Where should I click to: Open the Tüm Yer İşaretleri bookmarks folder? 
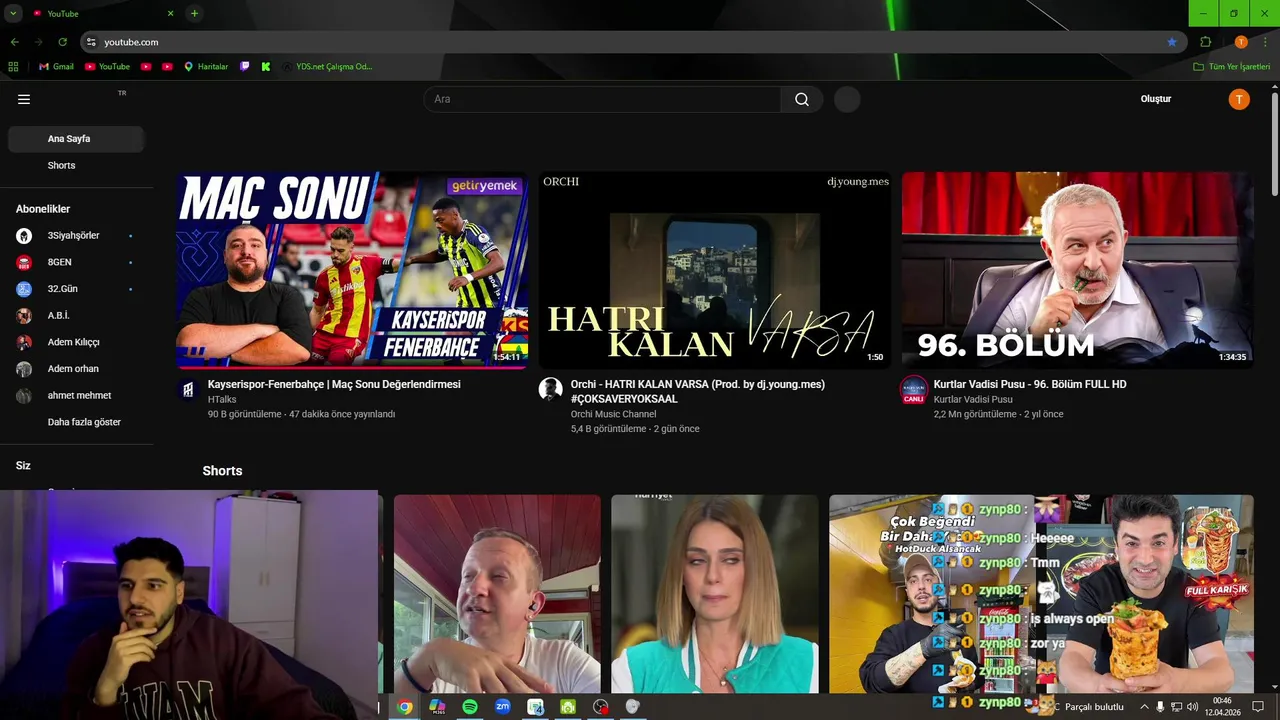1232,67
